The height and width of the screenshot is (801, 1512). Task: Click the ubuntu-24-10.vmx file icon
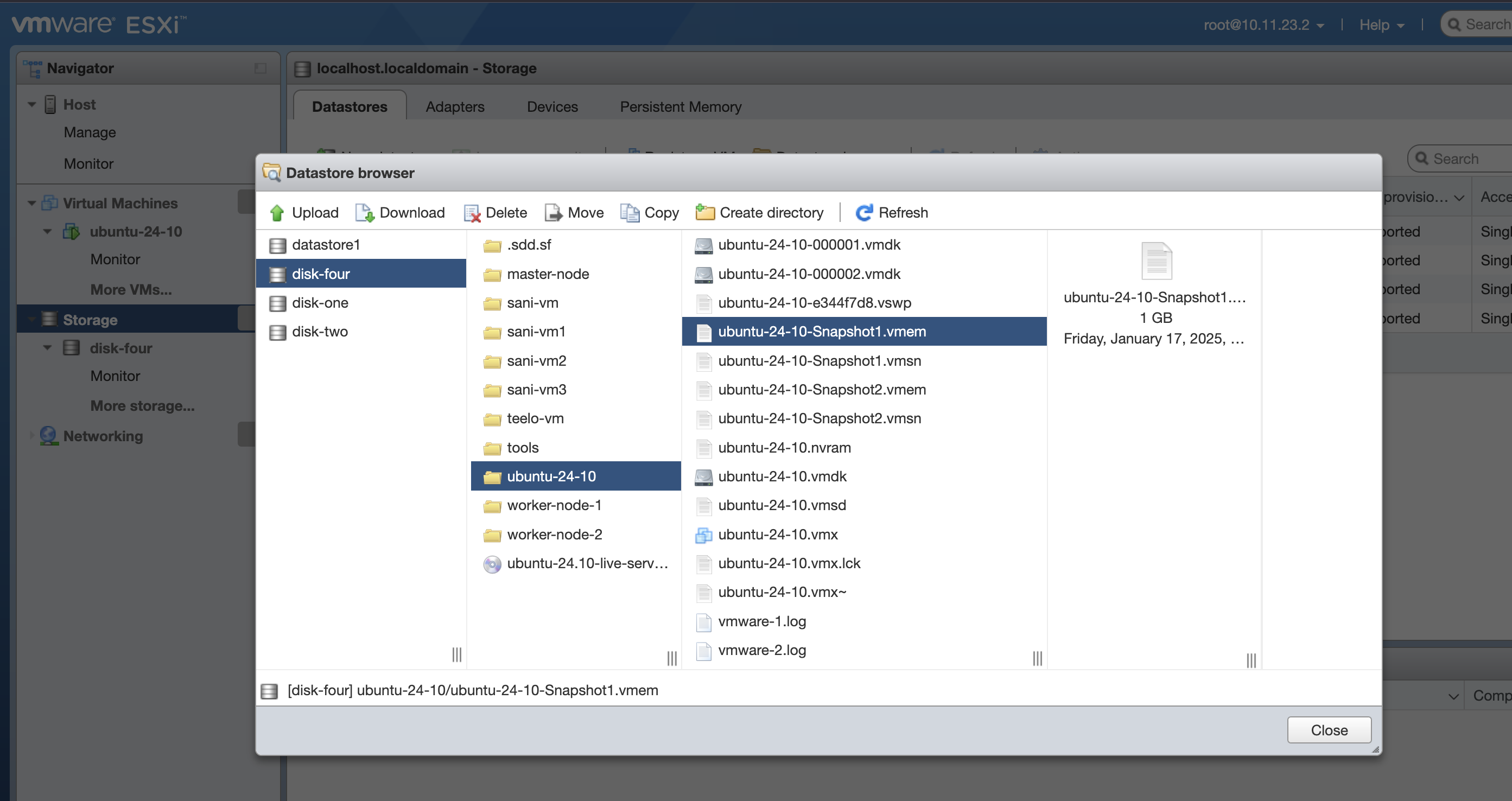703,535
